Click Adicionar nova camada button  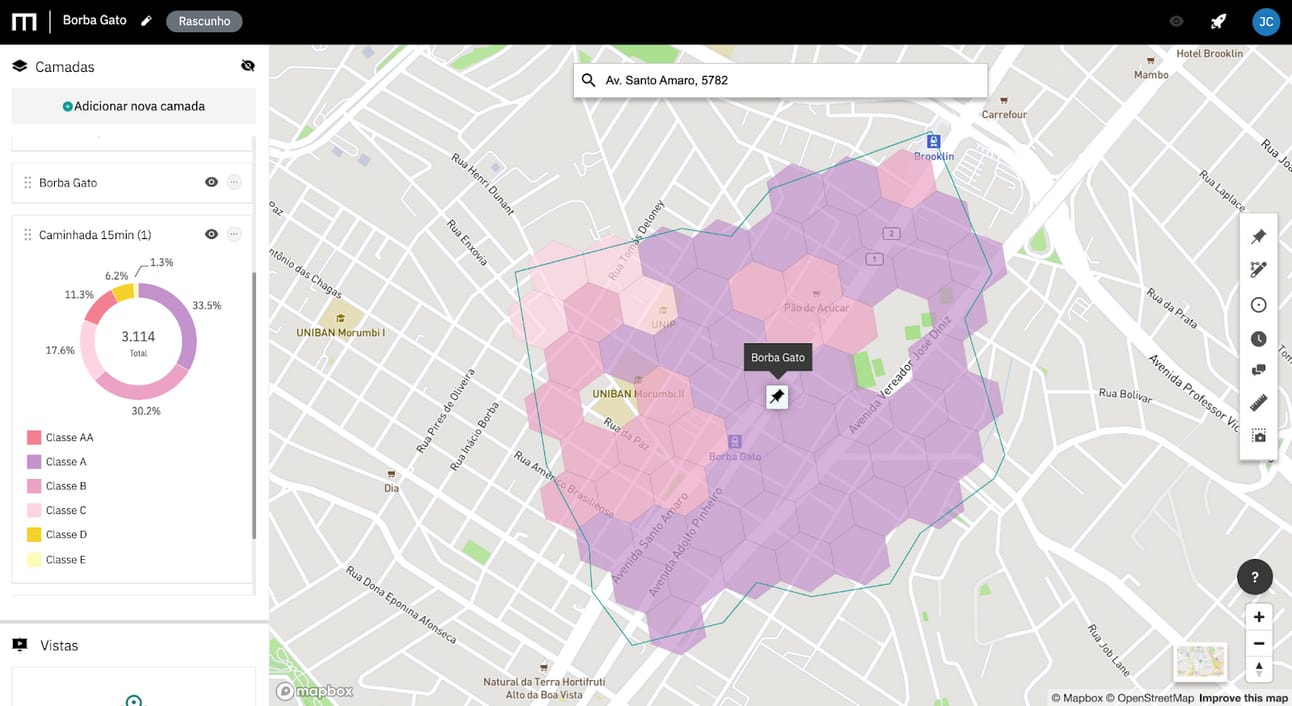134,106
